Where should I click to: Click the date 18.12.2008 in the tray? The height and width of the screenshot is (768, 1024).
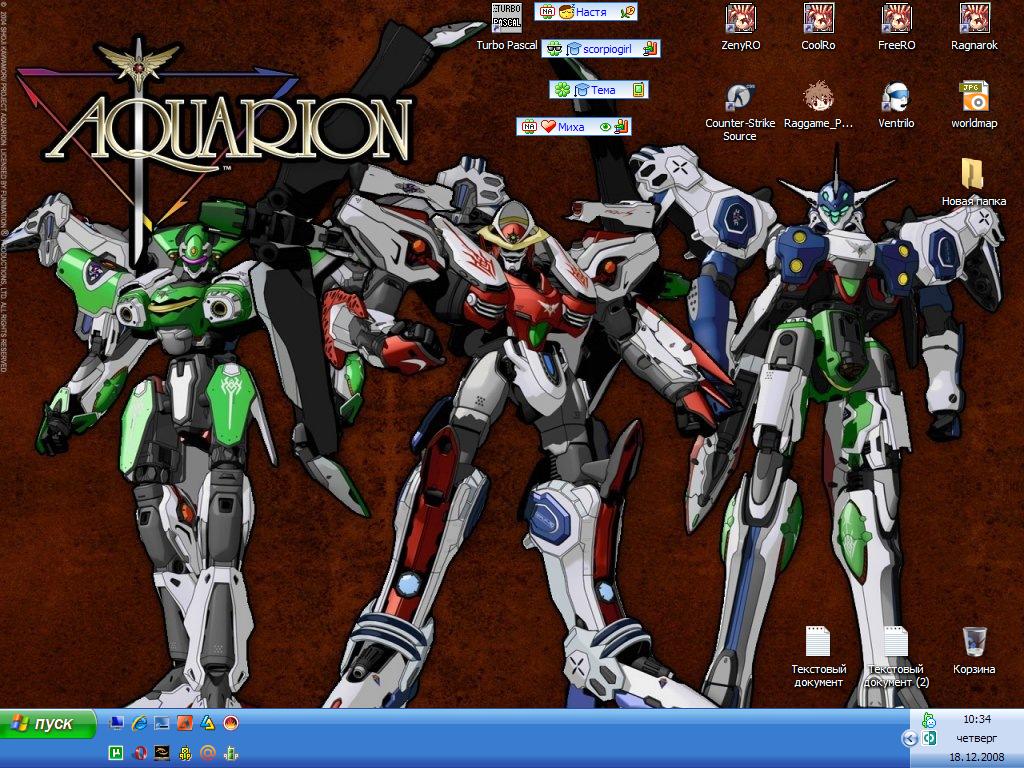(x=977, y=757)
